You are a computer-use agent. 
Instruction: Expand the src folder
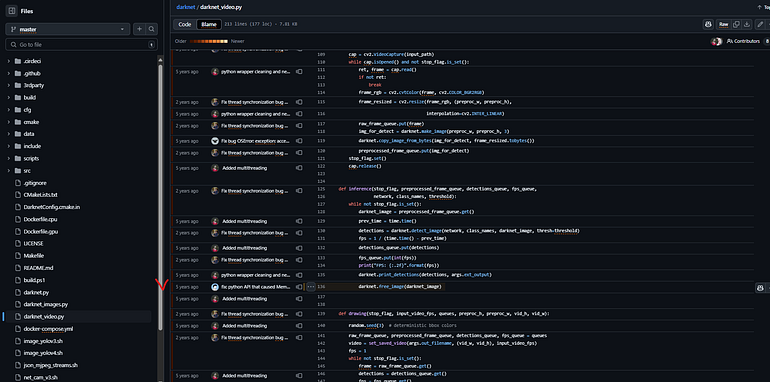(8, 170)
